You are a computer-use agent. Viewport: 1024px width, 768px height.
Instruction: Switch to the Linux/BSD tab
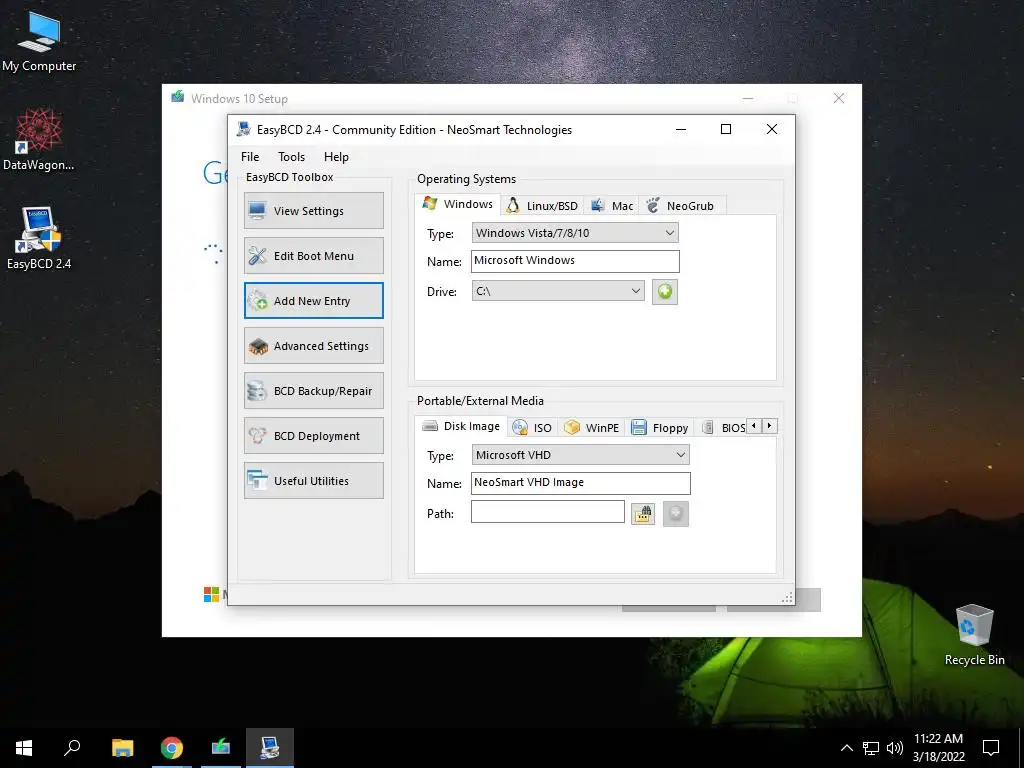coord(543,206)
